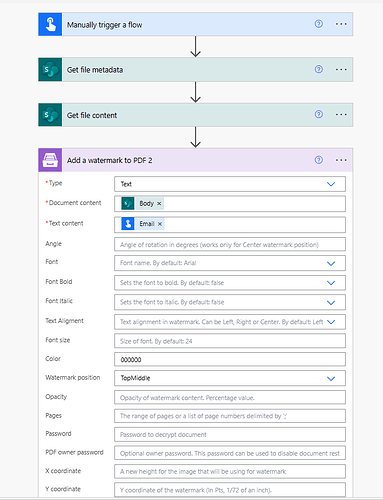This screenshot has width=383, height=500.
Task: Click the Get file content step title
Action: point(92,115)
